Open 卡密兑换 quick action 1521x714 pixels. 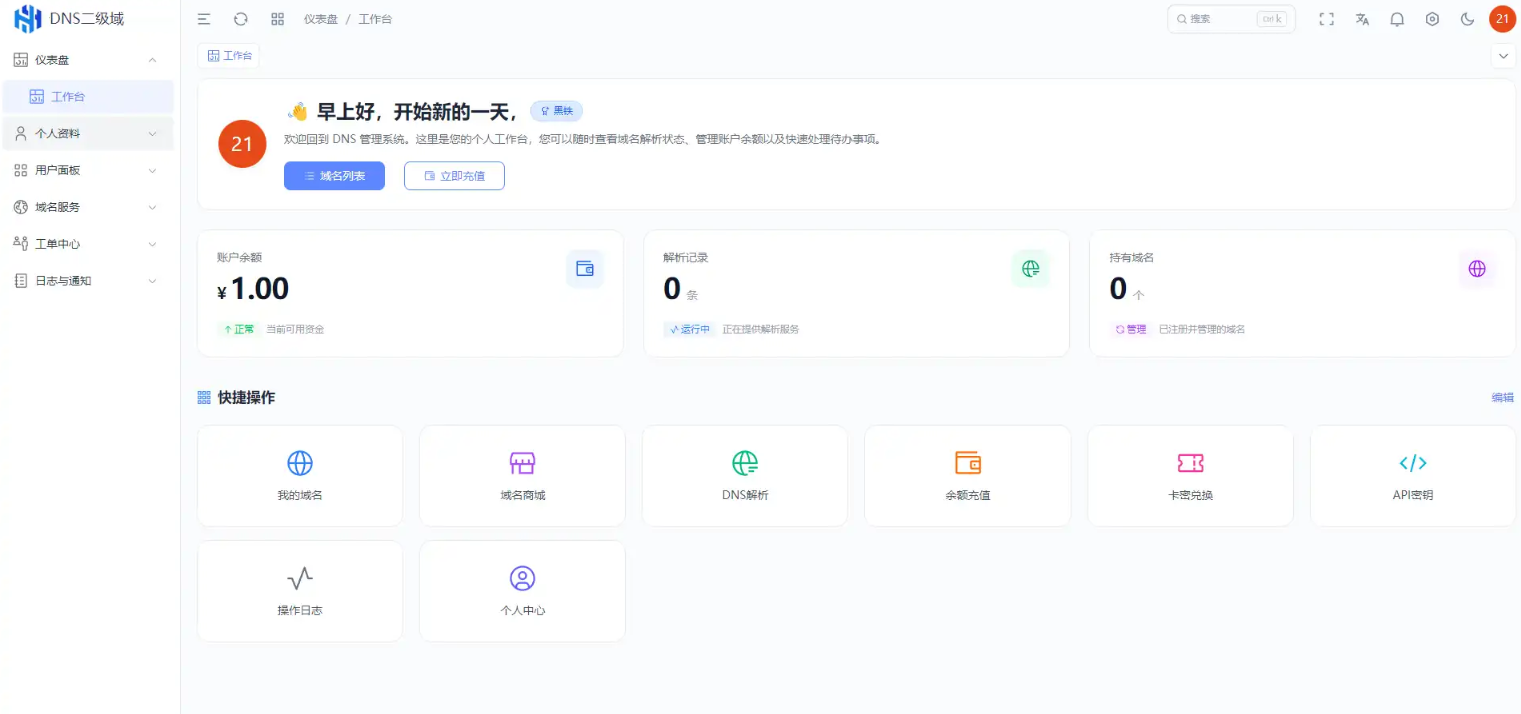click(x=1190, y=475)
